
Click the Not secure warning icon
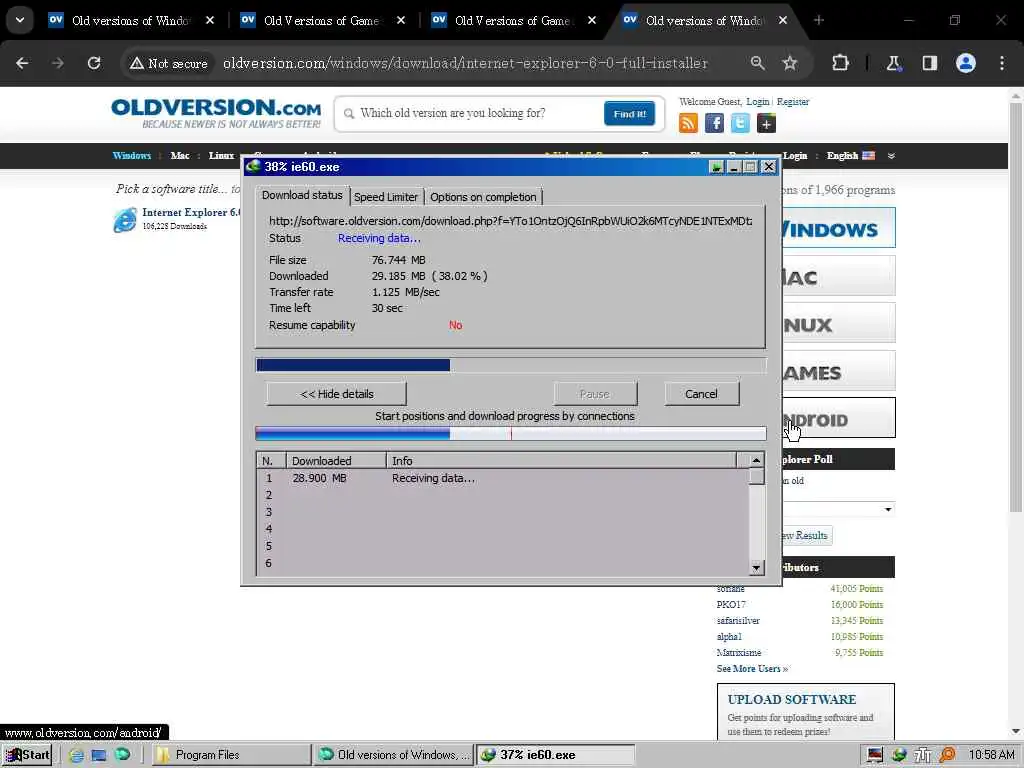point(136,63)
